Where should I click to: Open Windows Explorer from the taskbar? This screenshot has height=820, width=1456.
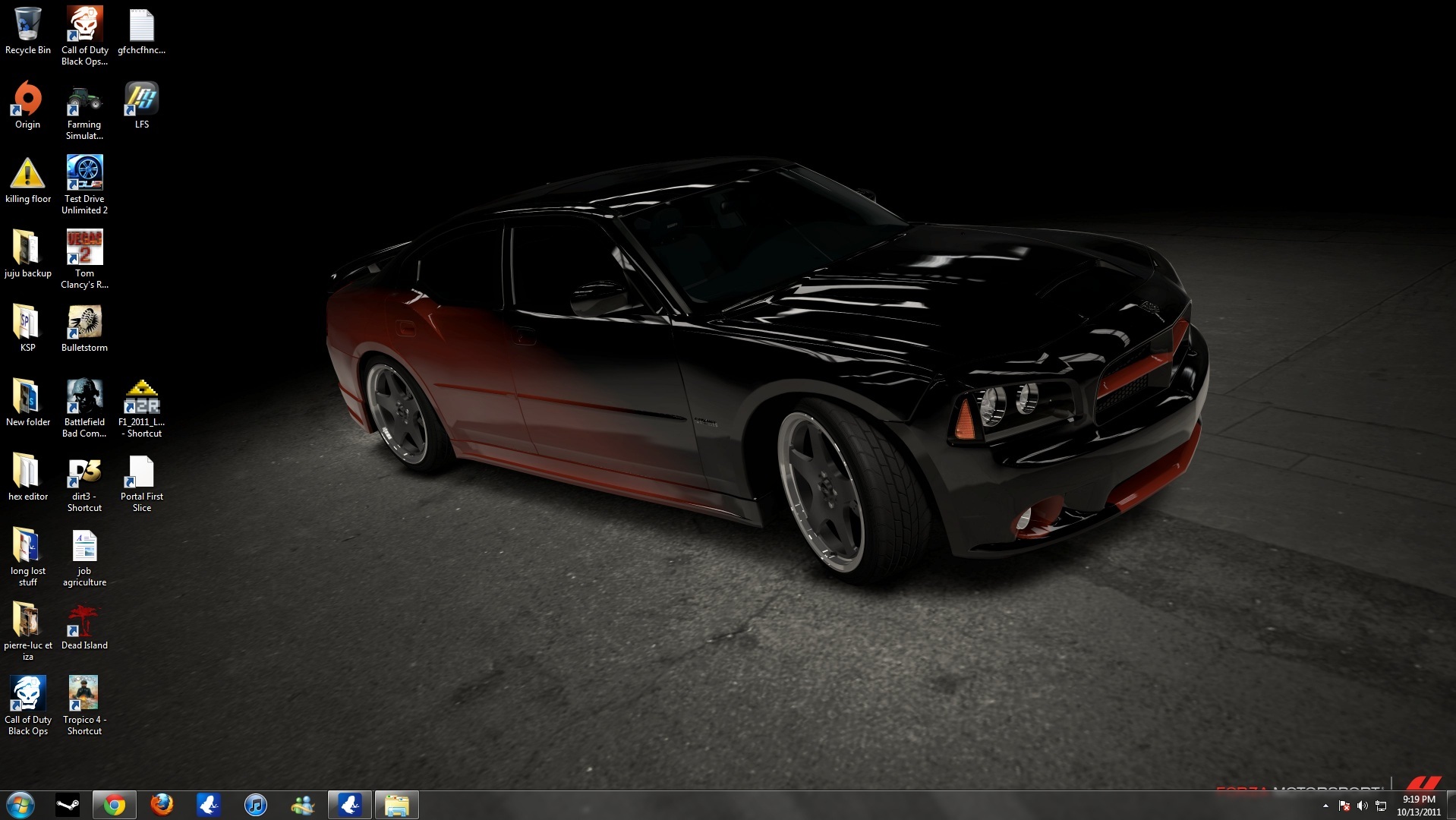(397, 805)
